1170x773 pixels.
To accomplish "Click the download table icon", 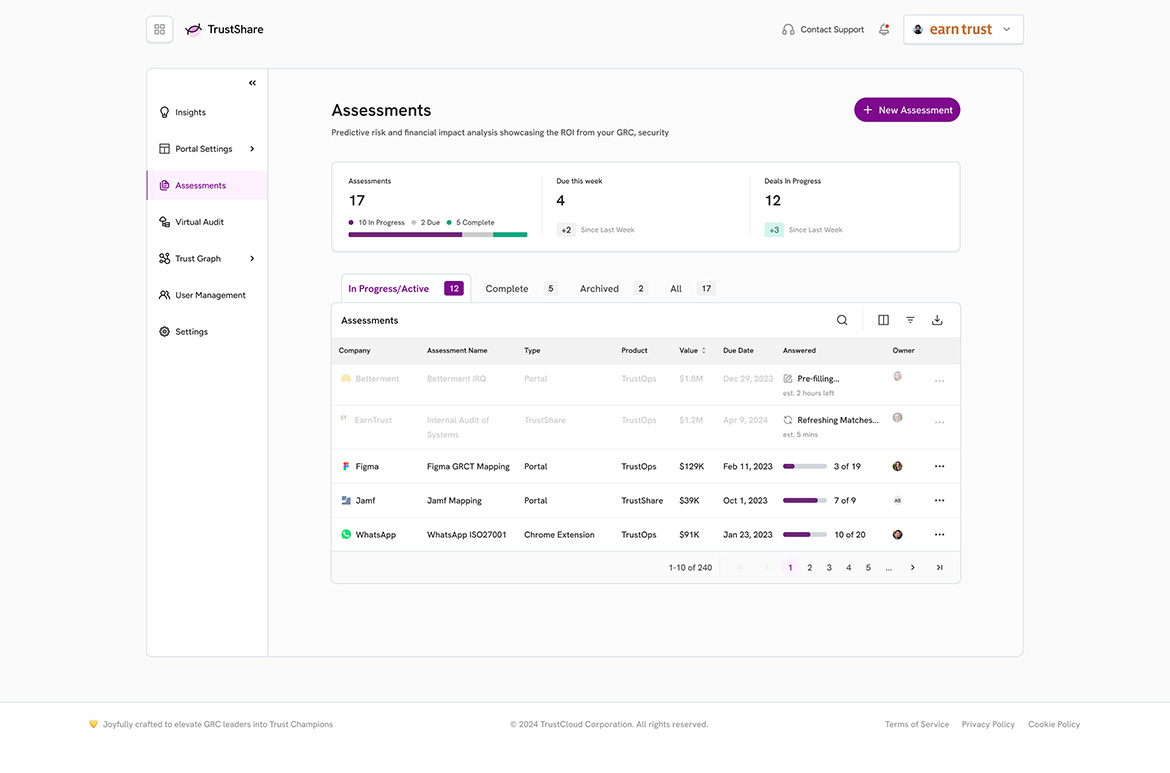I will coord(937,320).
